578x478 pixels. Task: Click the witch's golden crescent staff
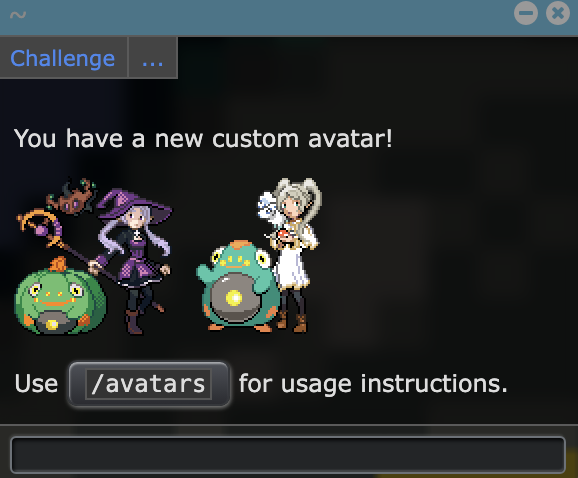tap(41, 227)
